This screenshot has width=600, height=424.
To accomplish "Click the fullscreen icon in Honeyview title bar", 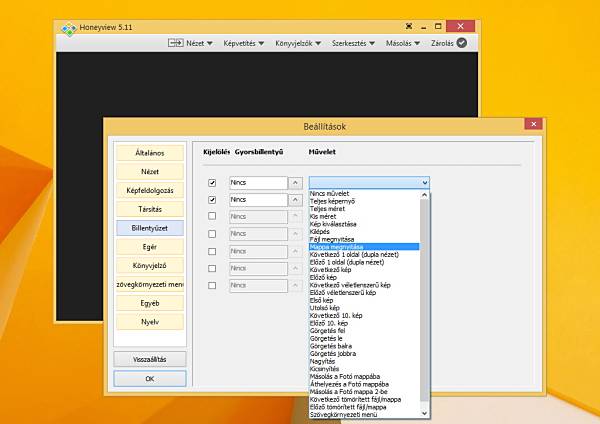I will 409,26.
